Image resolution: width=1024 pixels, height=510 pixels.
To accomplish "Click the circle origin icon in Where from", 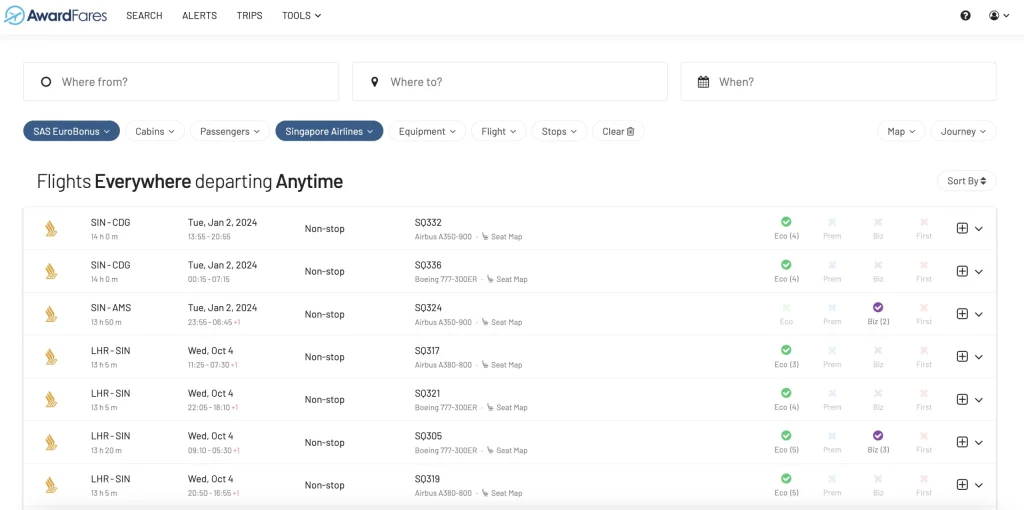I will coord(46,82).
